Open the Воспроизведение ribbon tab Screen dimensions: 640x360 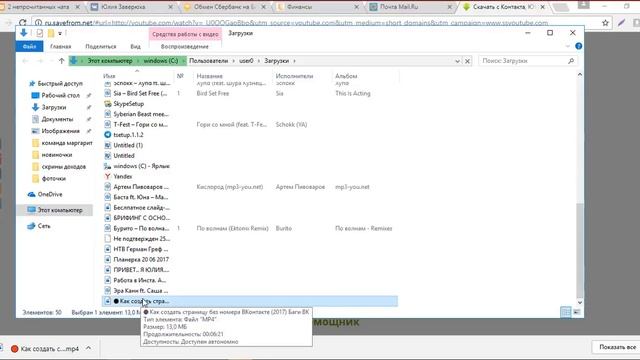click(184, 47)
